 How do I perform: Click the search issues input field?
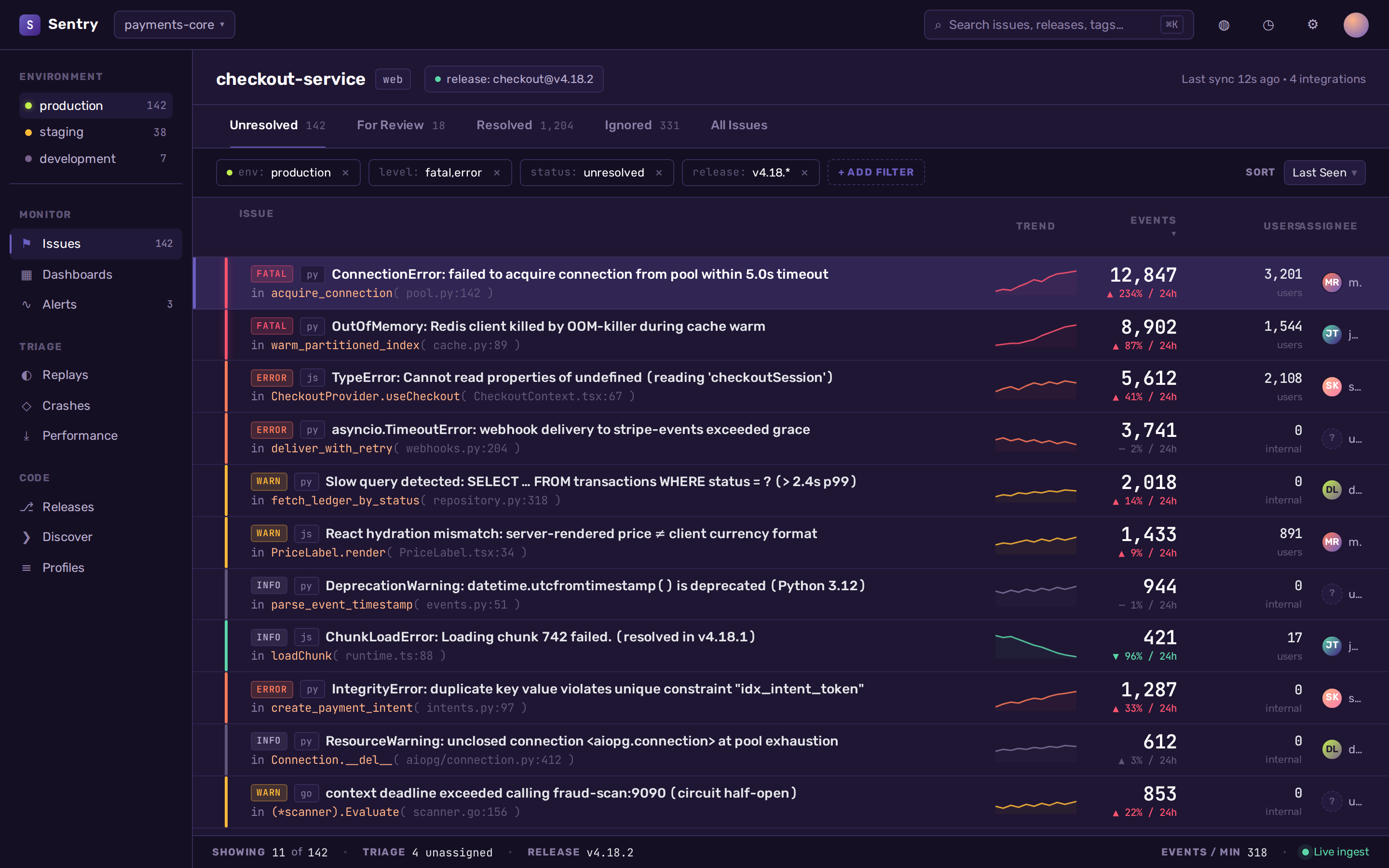[x=1059, y=25]
